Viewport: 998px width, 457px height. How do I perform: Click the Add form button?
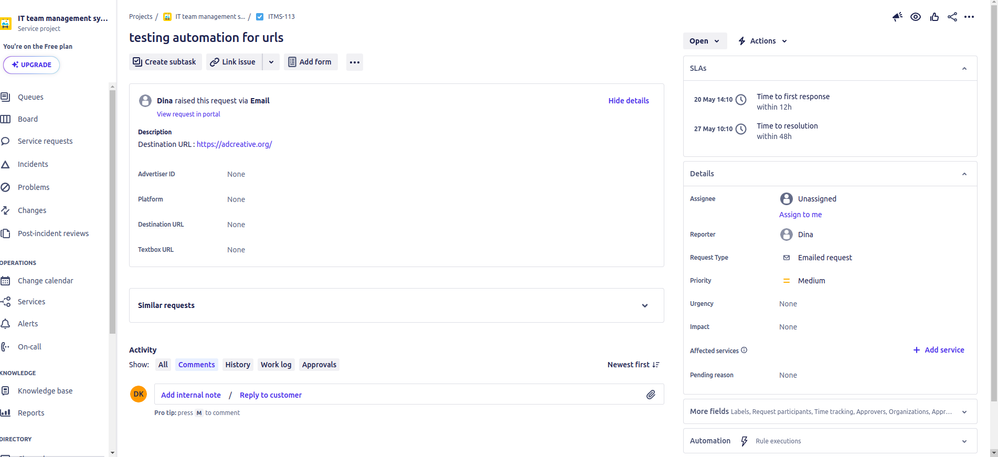click(311, 62)
